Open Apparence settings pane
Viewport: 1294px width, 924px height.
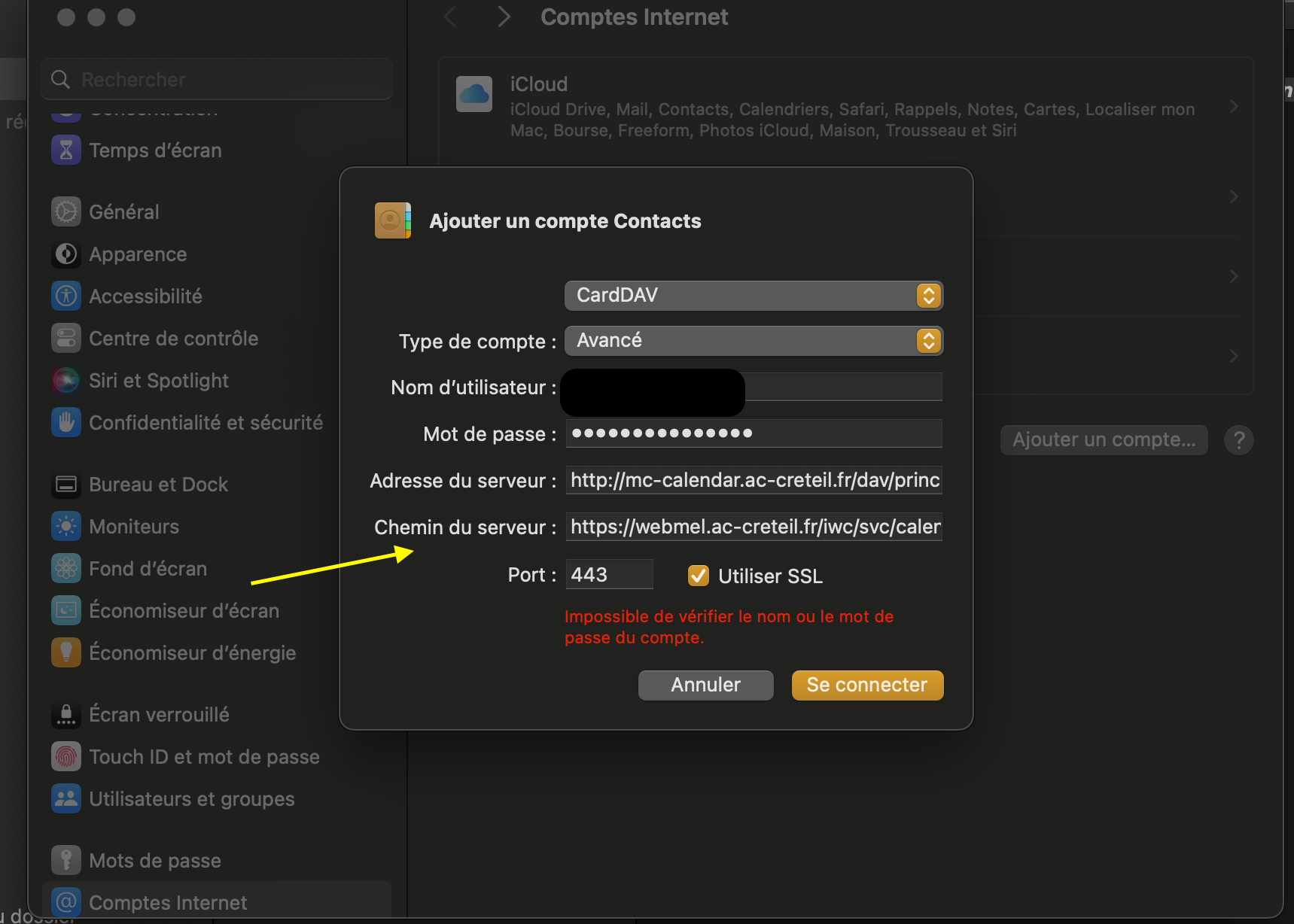point(216,254)
